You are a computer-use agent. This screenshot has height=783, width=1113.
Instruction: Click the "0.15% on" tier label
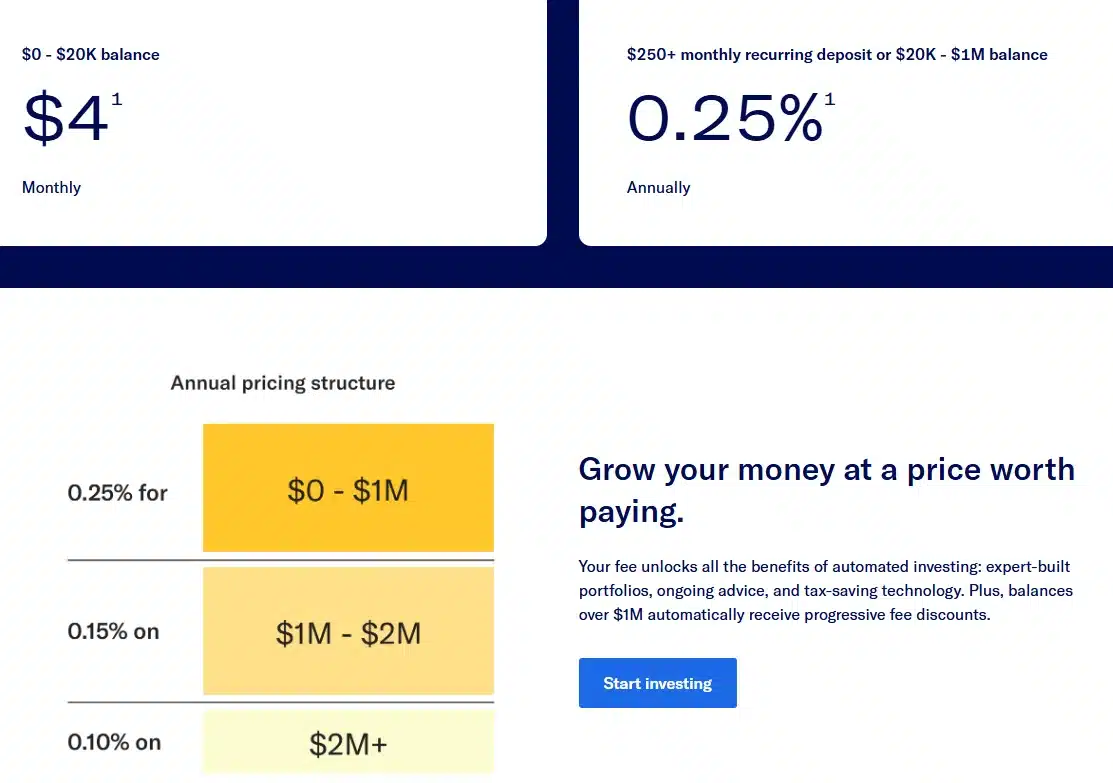pyautogui.click(x=113, y=632)
